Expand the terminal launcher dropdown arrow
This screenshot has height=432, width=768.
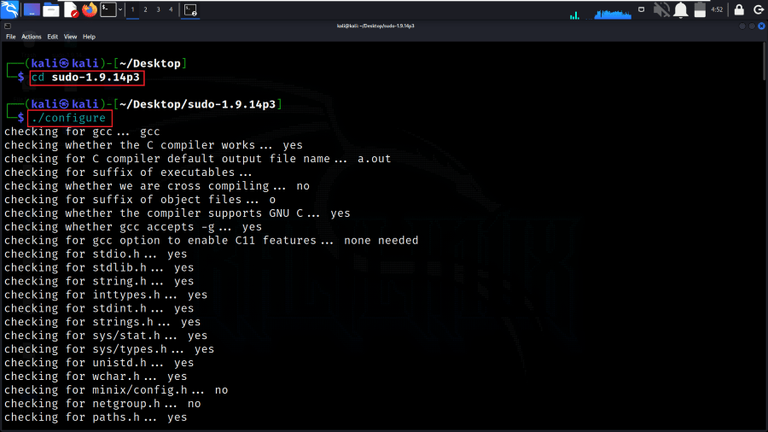(x=120, y=9)
